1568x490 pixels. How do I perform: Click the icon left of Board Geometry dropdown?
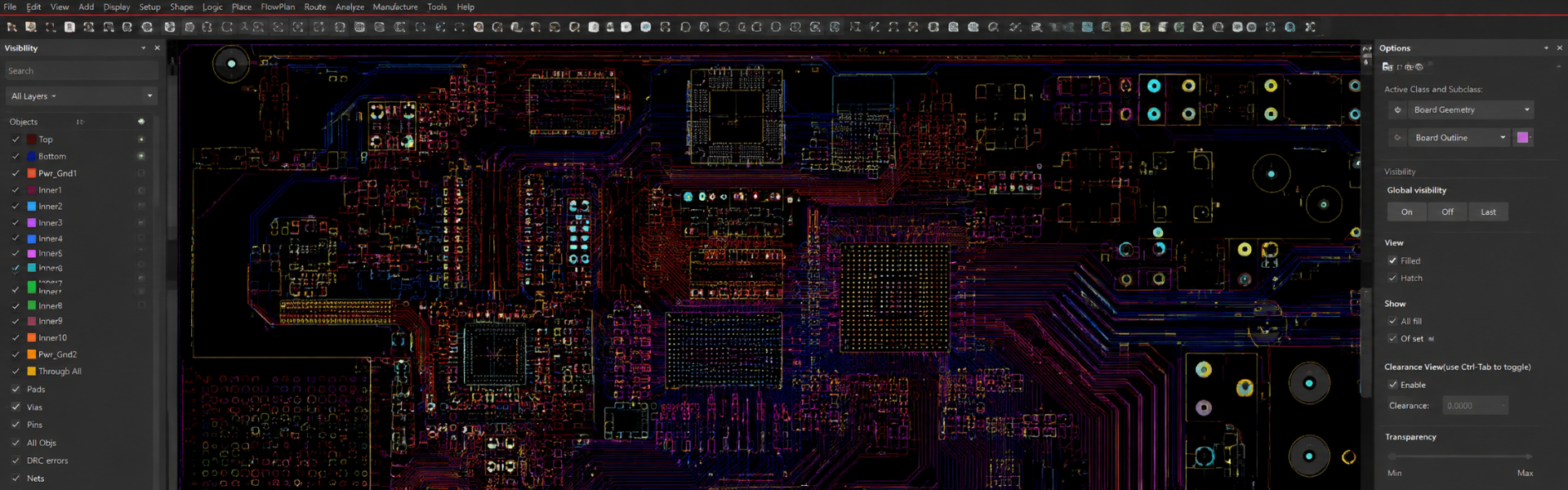point(1397,109)
